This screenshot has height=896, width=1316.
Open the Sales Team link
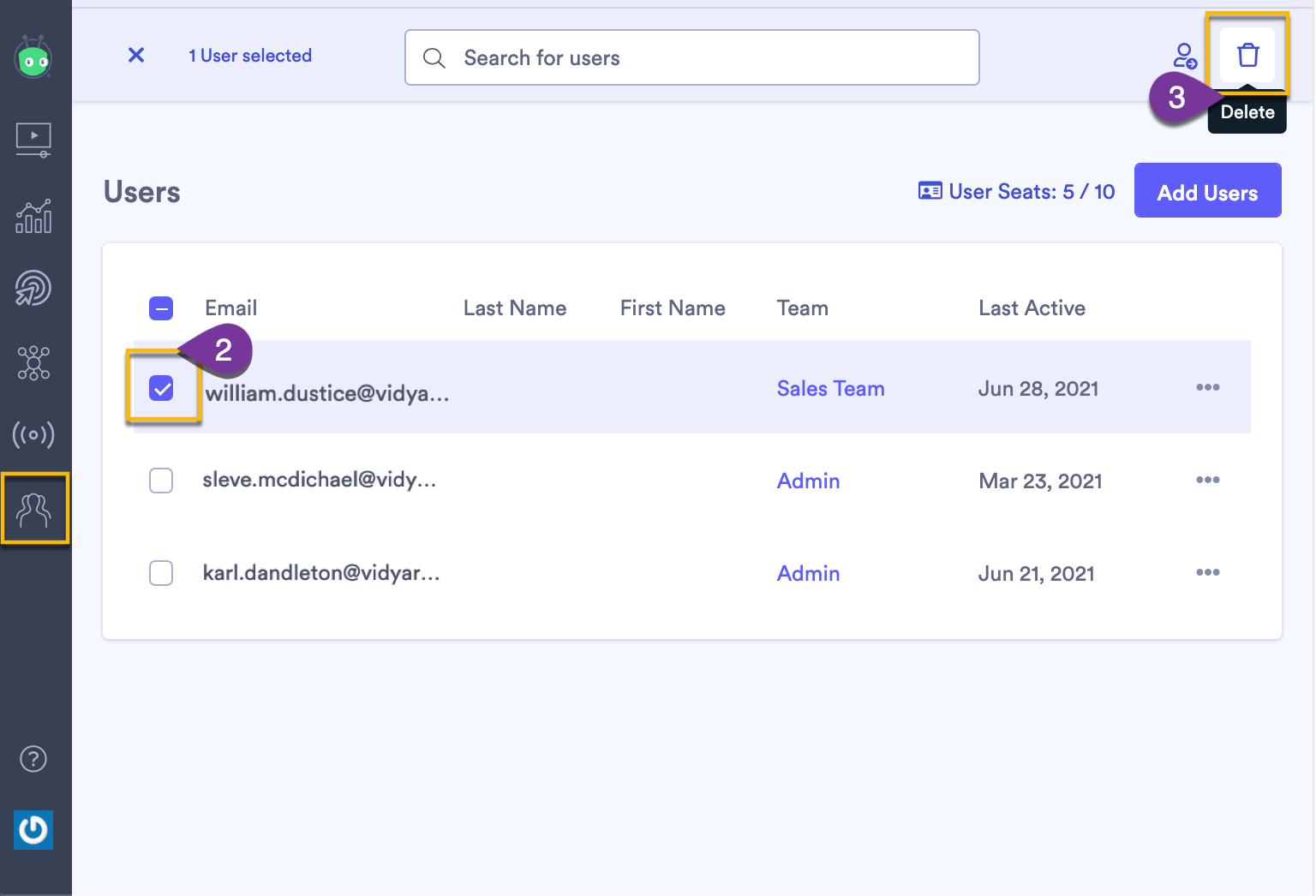(x=831, y=389)
